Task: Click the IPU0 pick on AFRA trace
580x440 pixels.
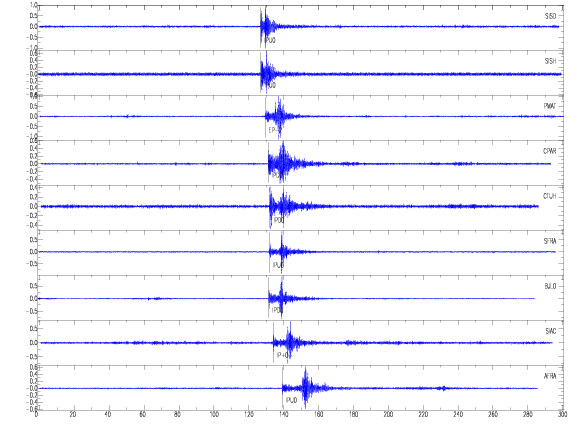Action: point(291,400)
